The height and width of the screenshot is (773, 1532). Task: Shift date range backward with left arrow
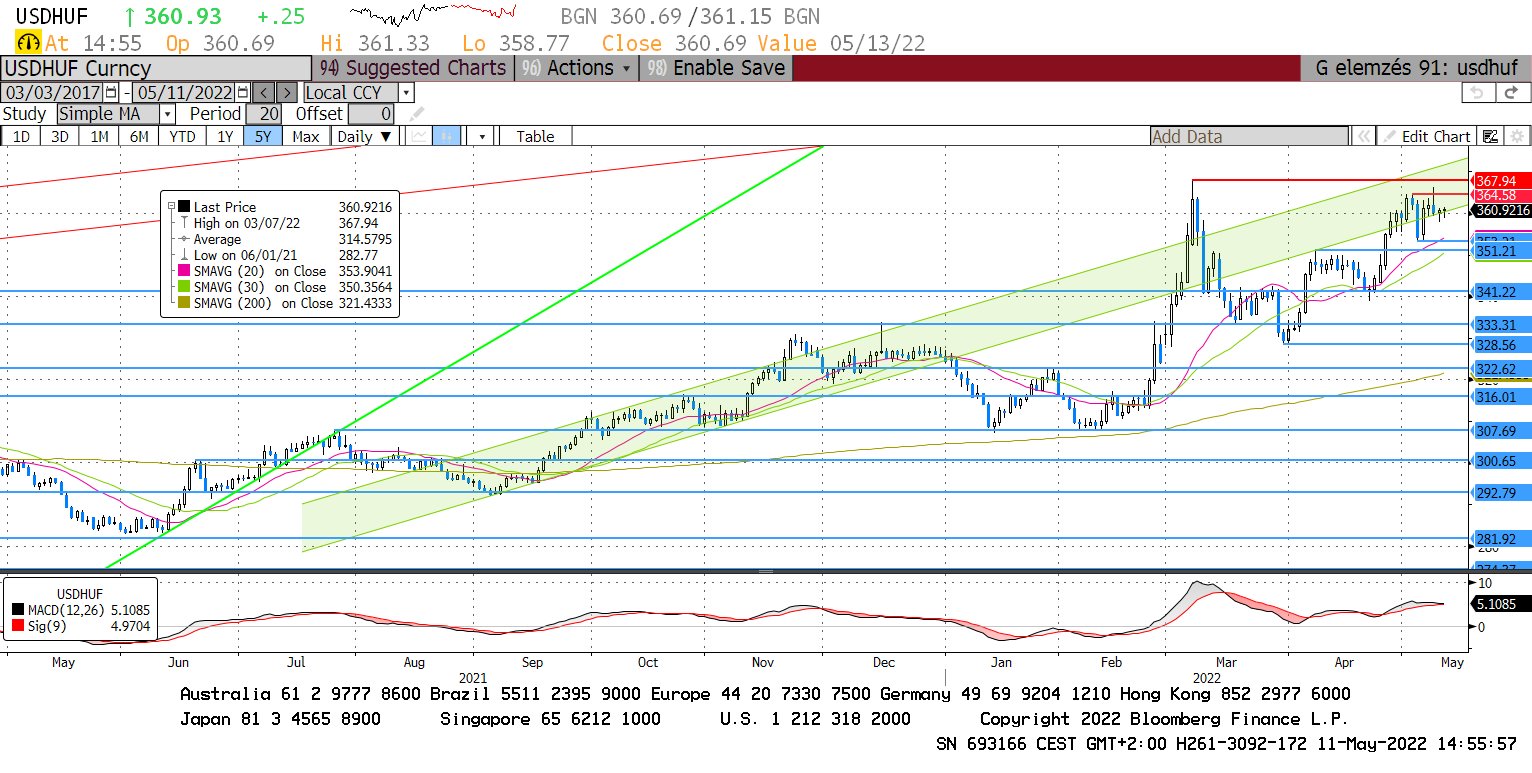pyautogui.click(x=262, y=92)
